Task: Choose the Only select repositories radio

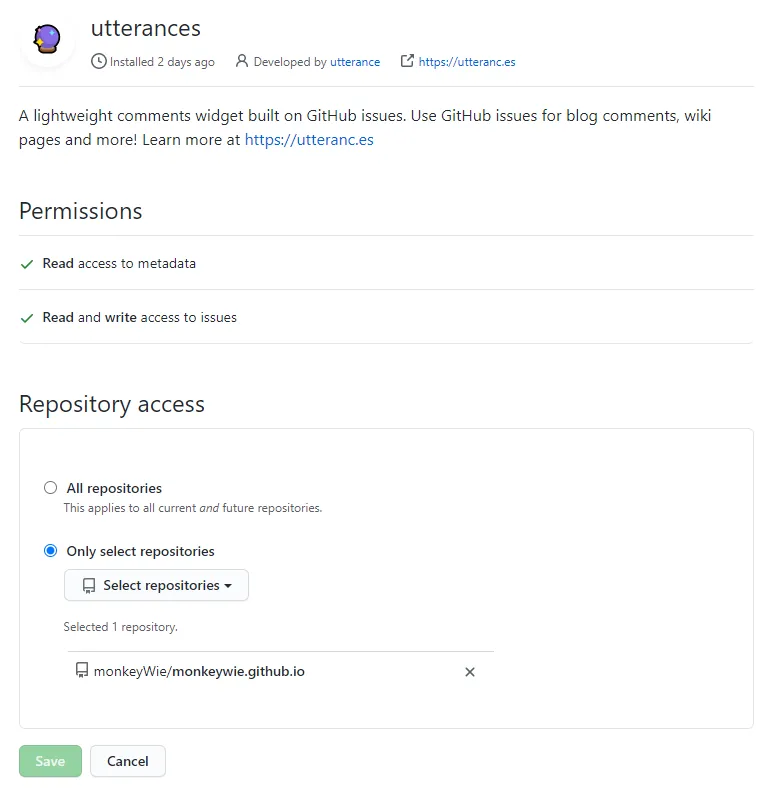Action: pos(50,551)
